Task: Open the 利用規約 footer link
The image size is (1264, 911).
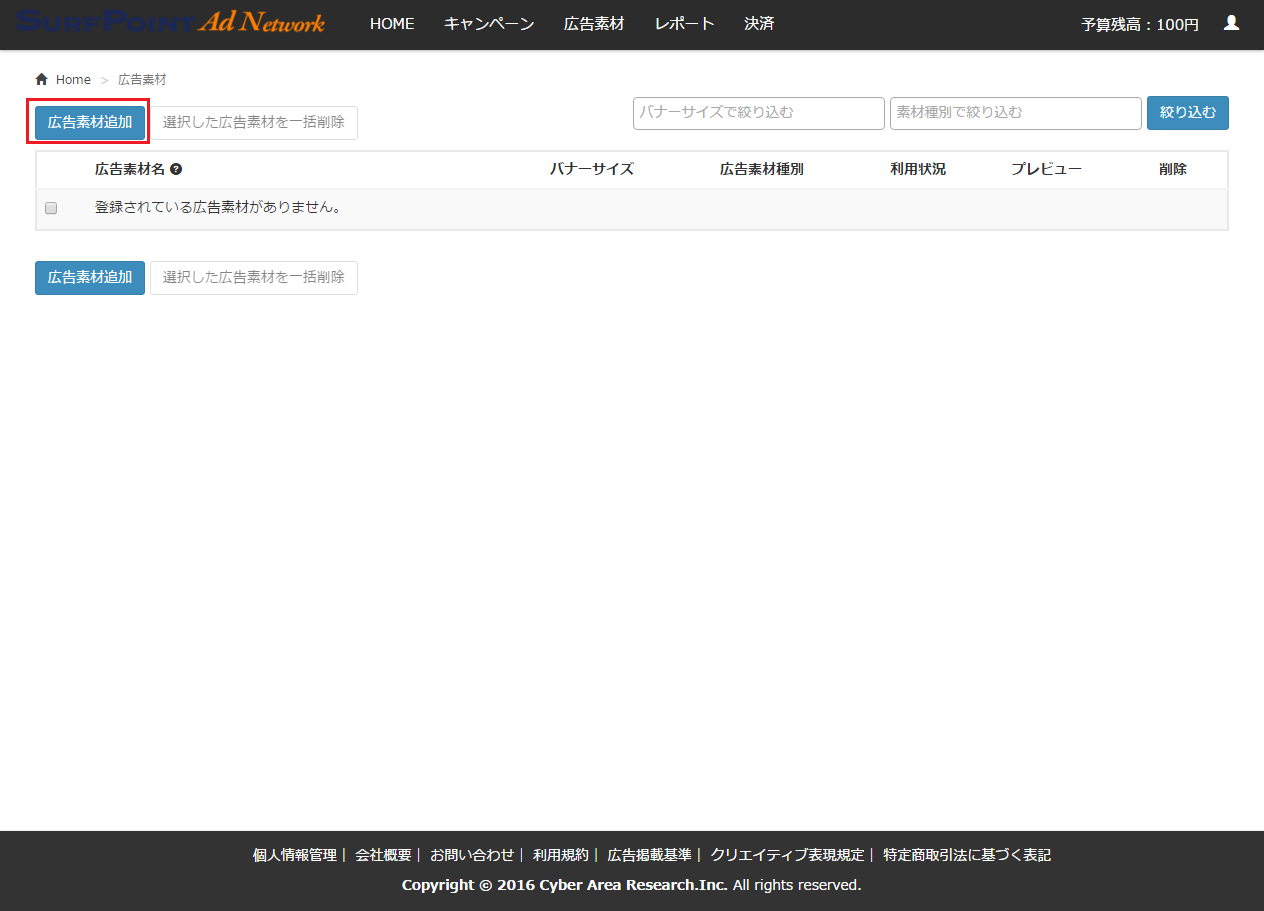Action: 560,855
